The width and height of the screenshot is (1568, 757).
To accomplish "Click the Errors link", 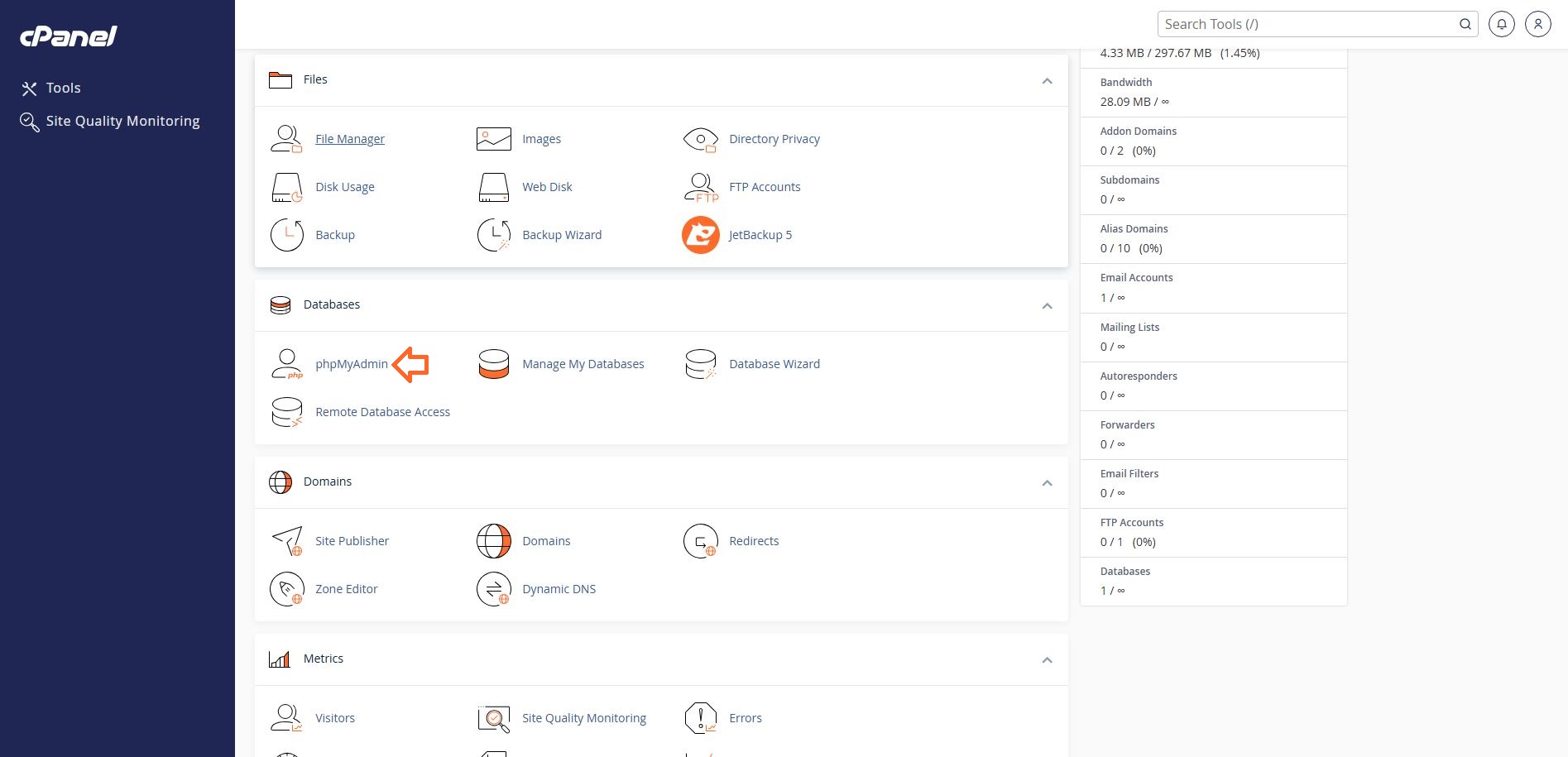I will pos(746,718).
